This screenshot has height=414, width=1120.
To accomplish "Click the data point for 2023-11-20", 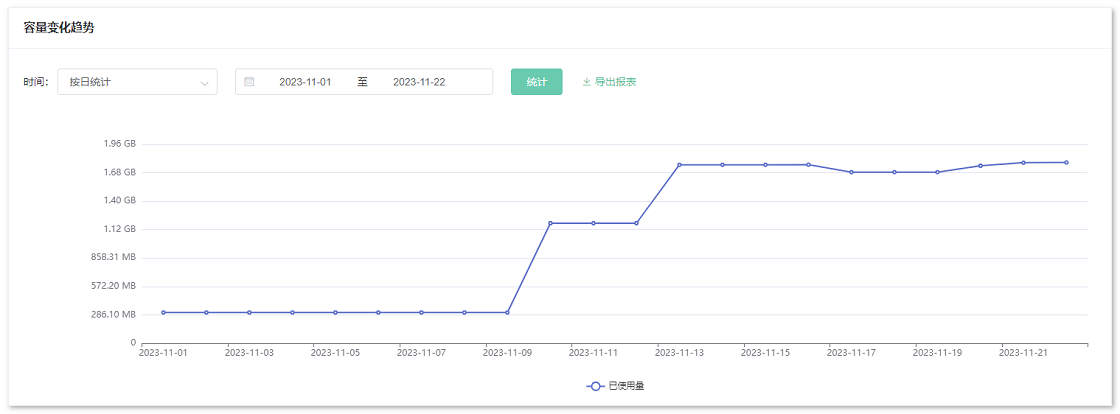I will 981,166.
